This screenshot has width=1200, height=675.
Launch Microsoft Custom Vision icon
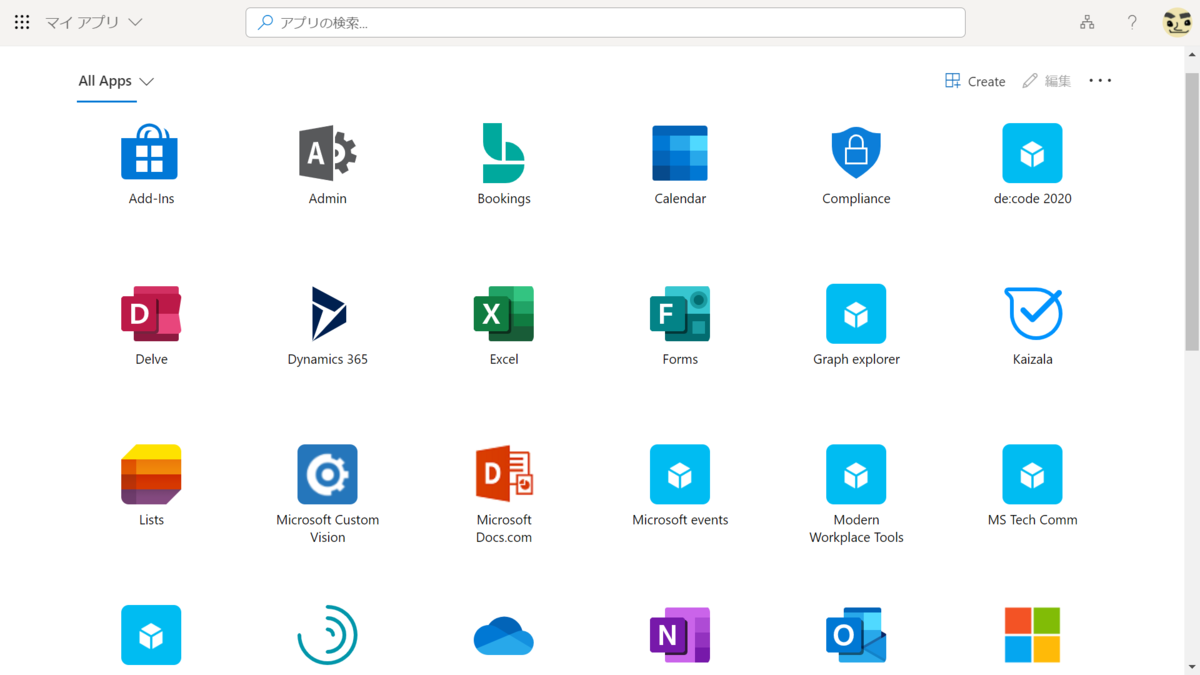point(327,474)
